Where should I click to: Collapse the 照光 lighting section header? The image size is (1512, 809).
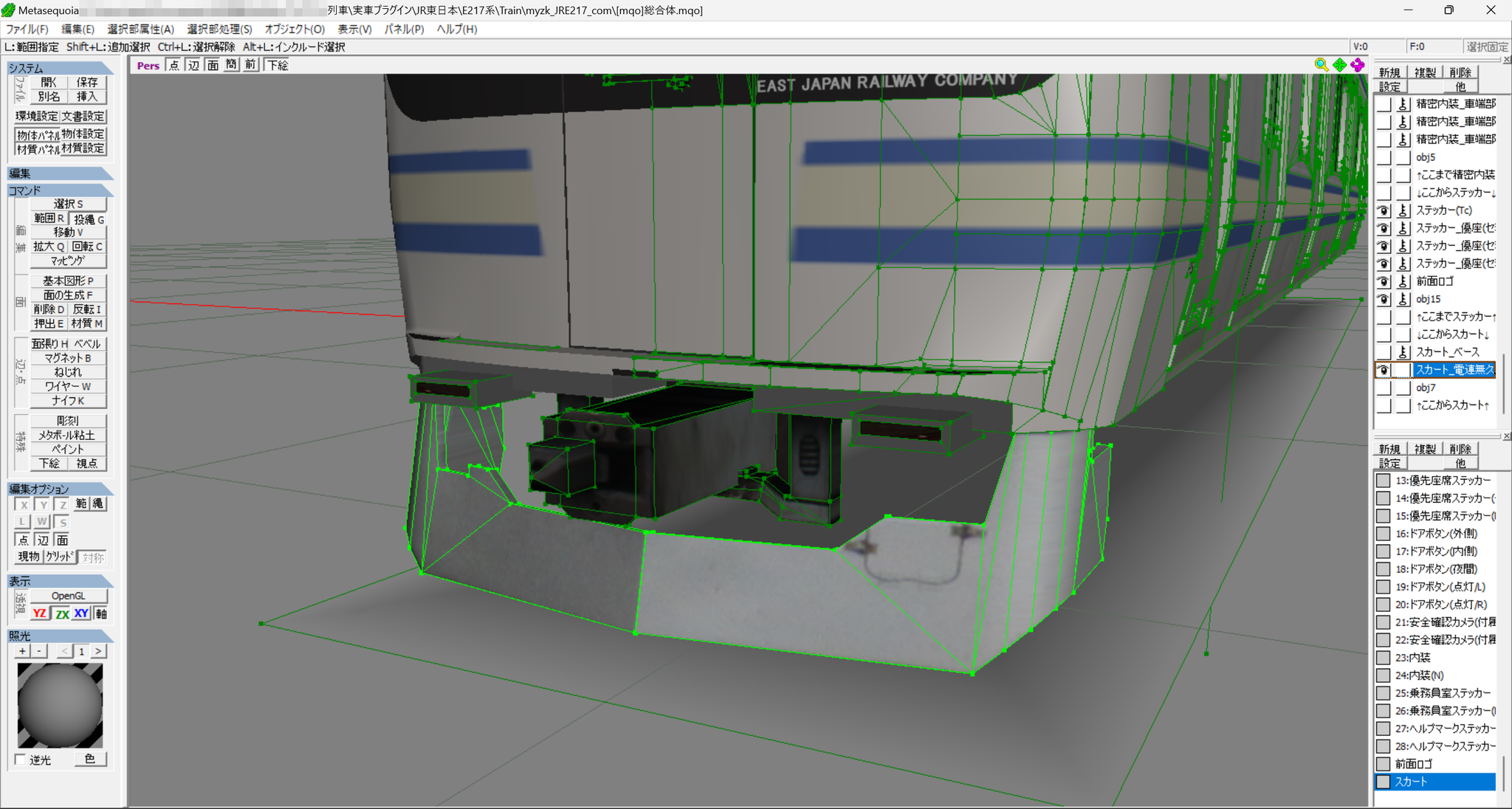[60, 636]
